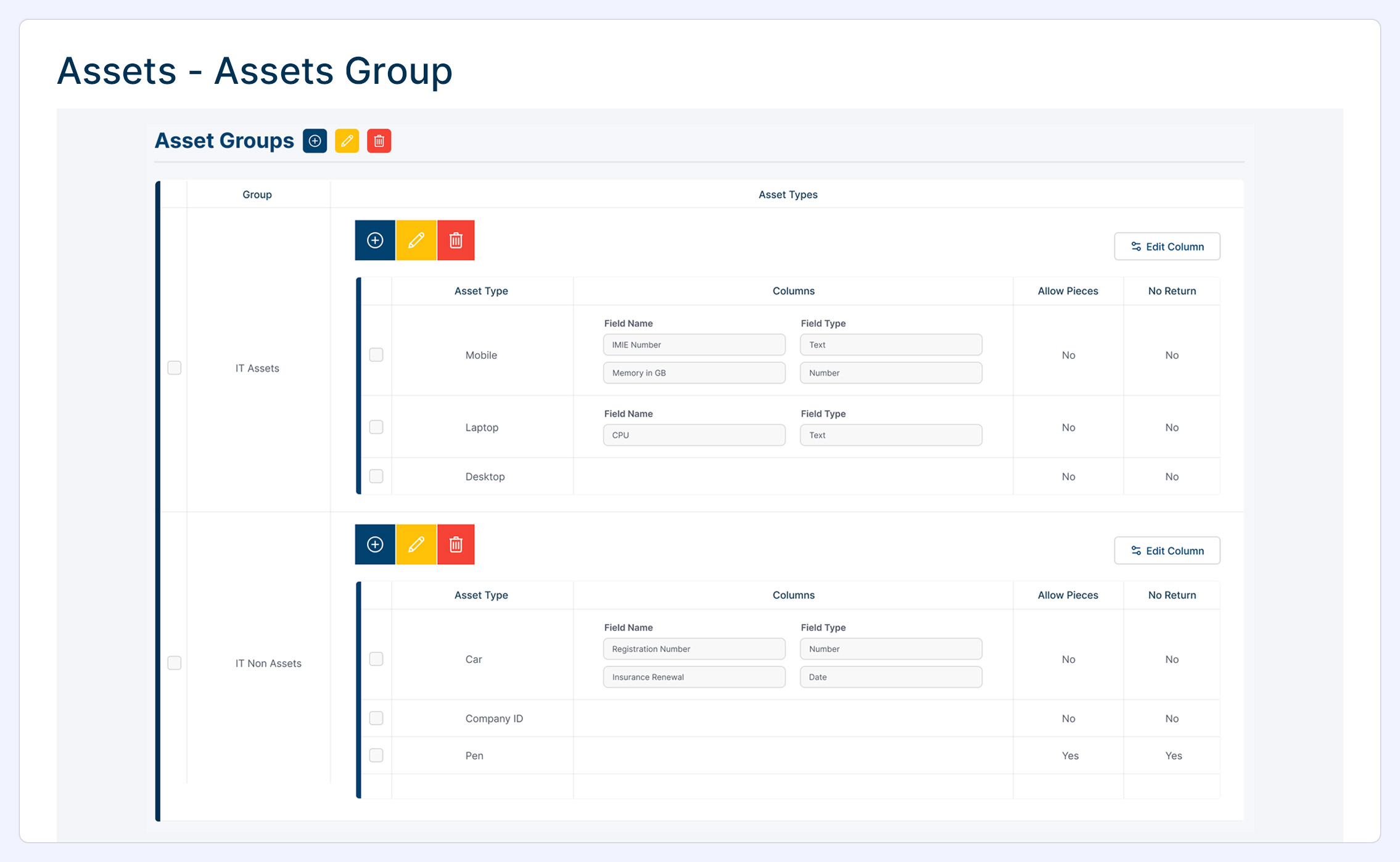Open Edit Column for IT Assets
This screenshot has height=862, width=1400.
(x=1167, y=247)
